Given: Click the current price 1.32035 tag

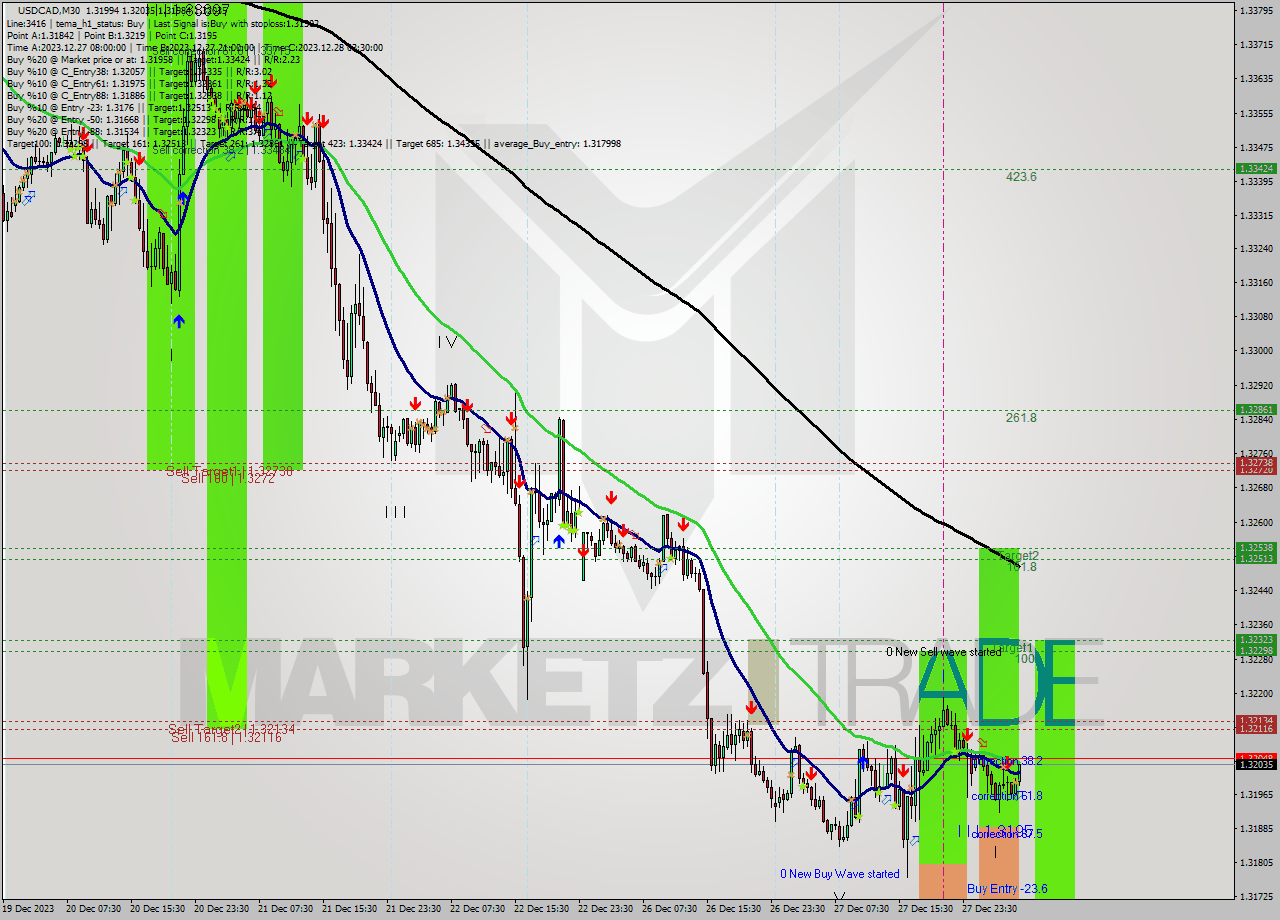Looking at the screenshot, I should 1256,765.
